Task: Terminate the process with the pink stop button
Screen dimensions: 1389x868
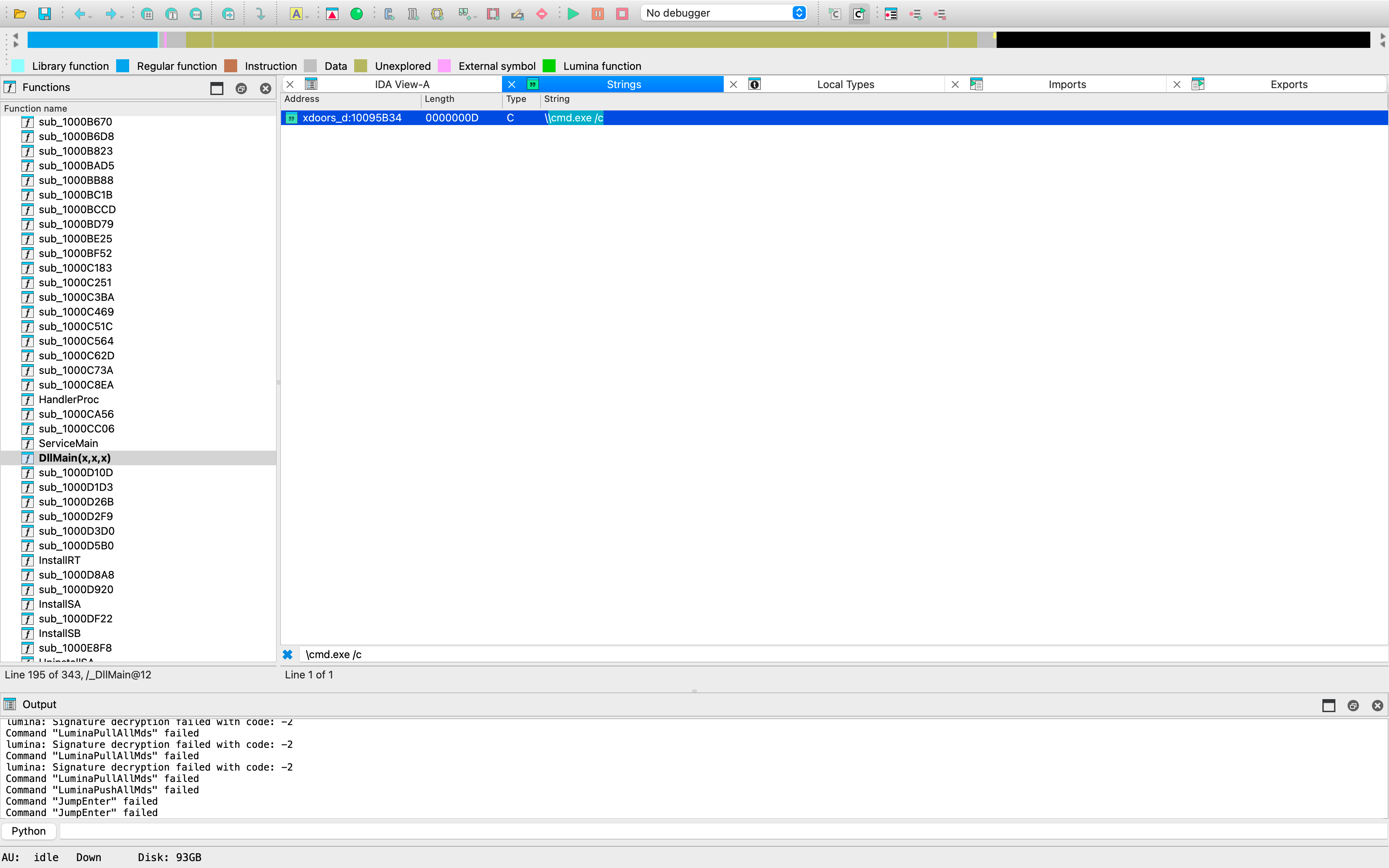Action: (622, 14)
